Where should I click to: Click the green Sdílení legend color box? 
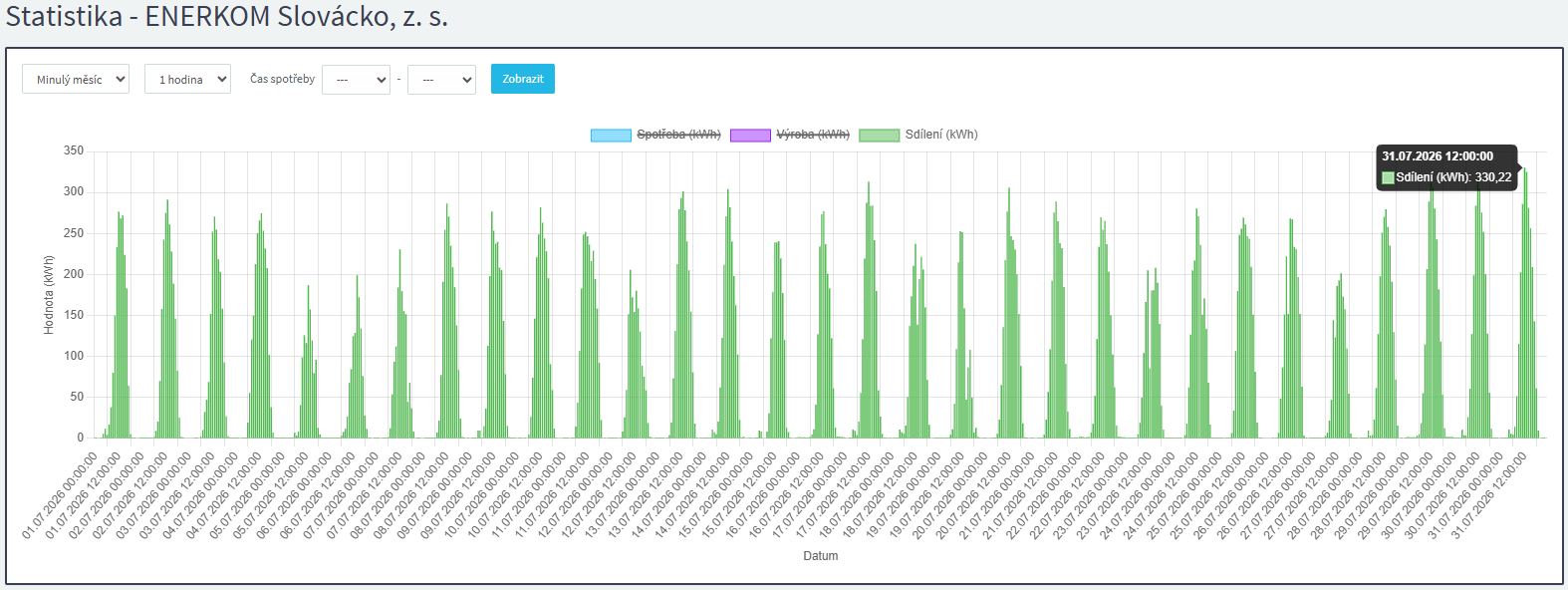tap(879, 135)
